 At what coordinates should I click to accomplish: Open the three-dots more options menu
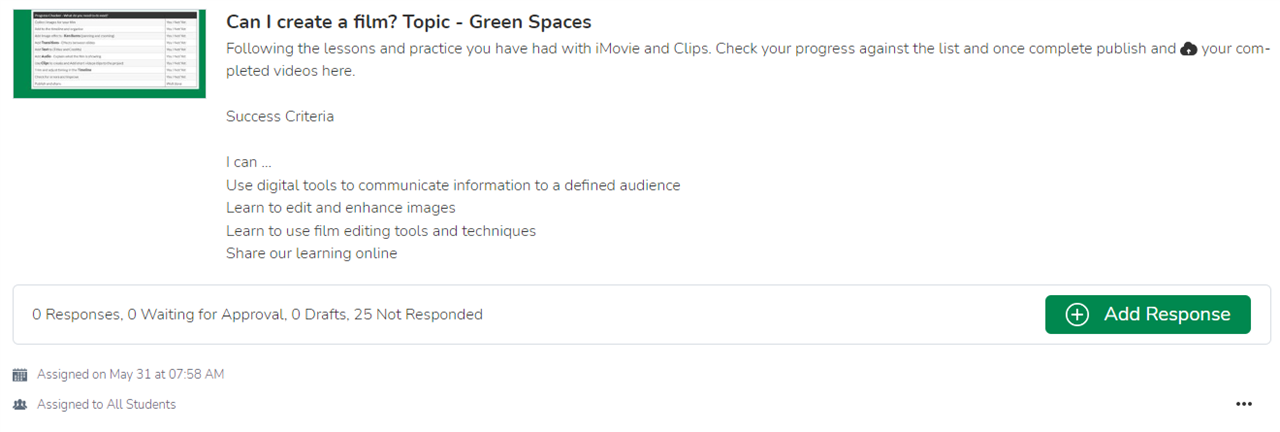[1243, 404]
